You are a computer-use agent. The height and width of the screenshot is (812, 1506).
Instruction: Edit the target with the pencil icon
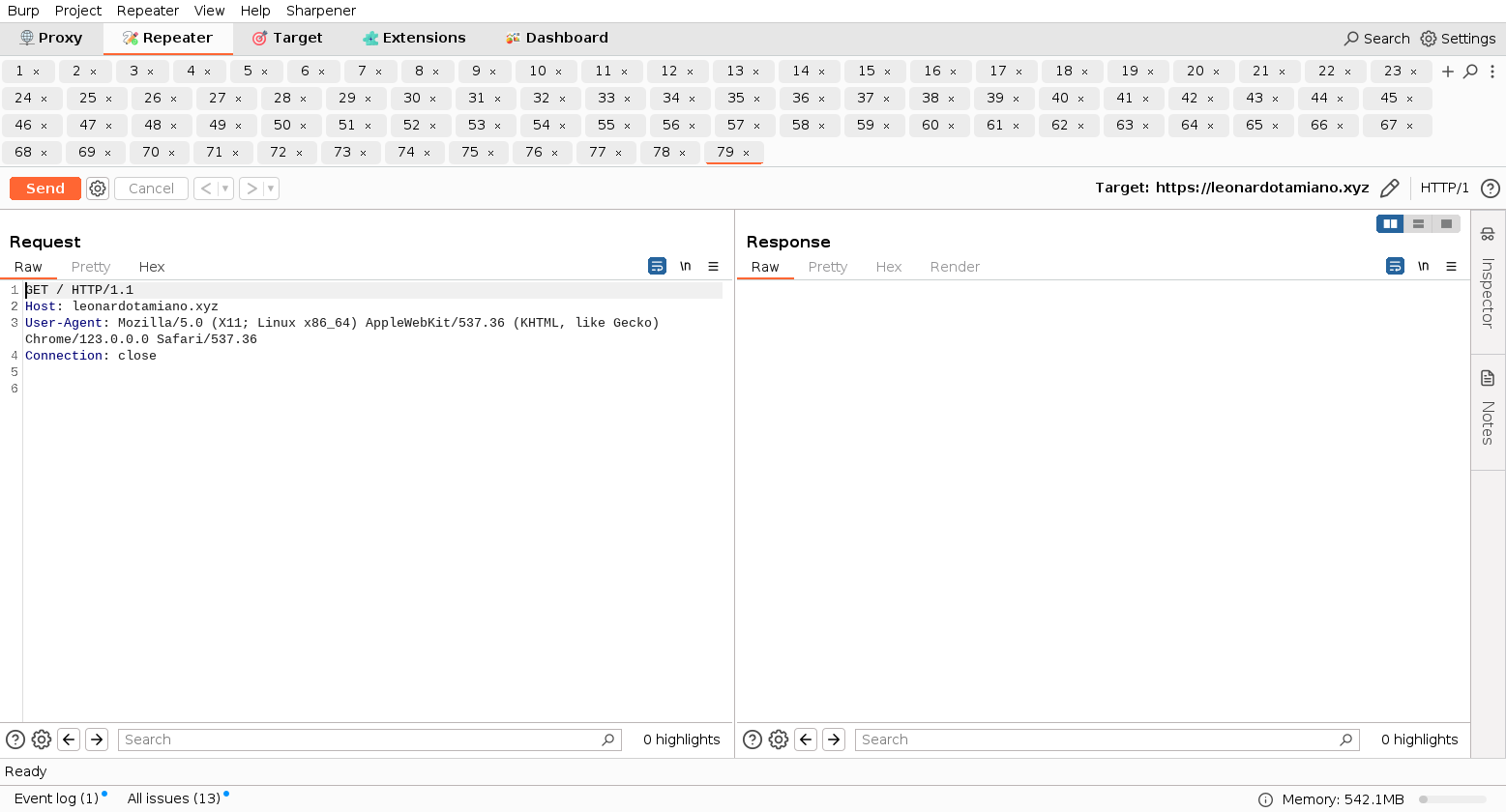[1390, 188]
